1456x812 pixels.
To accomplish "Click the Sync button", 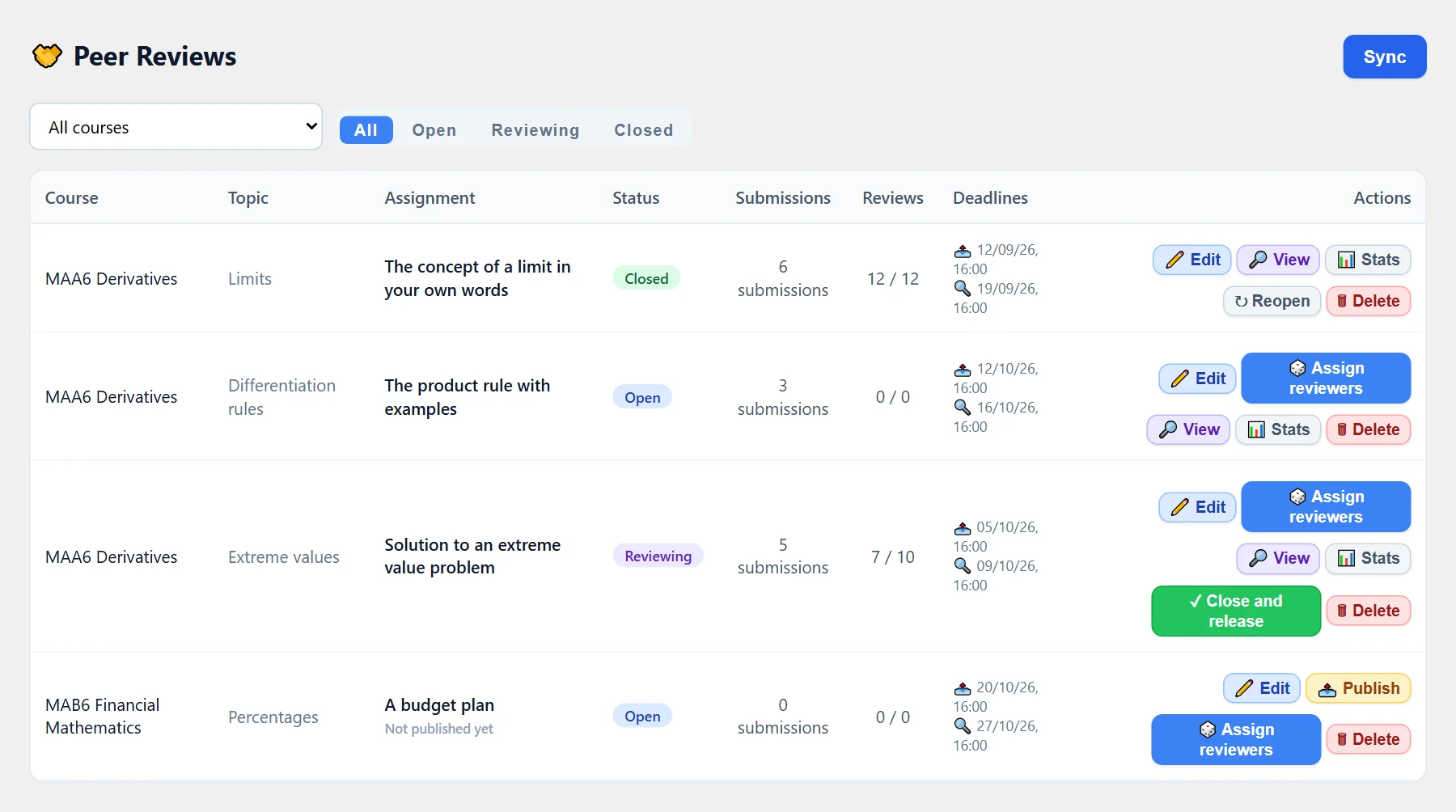I will tap(1384, 57).
